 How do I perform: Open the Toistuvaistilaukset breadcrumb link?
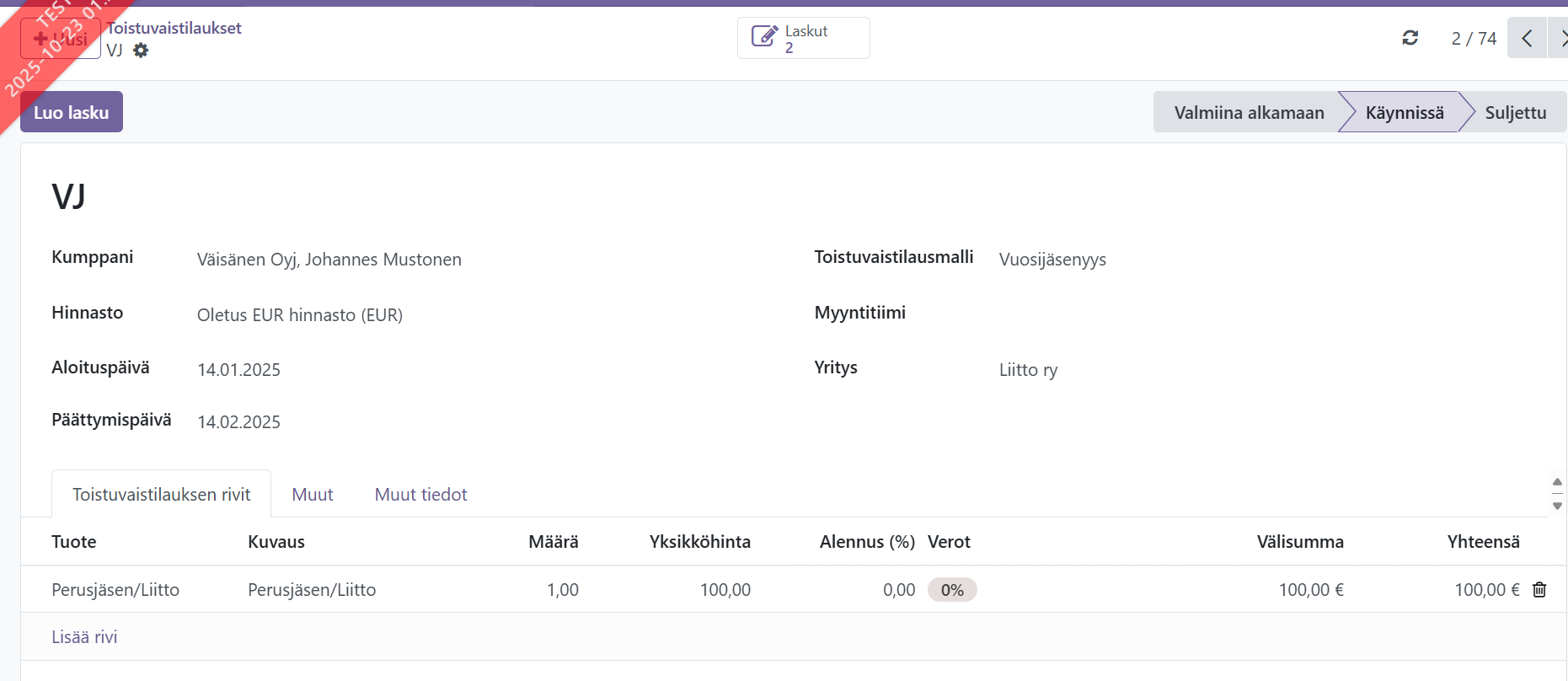[174, 28]
